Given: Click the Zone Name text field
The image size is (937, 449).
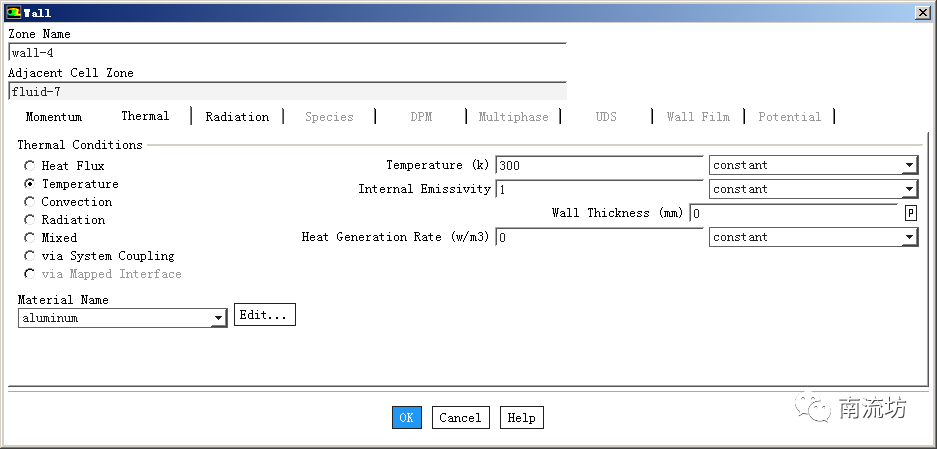Looking at the screenshot, I should 286,53.
